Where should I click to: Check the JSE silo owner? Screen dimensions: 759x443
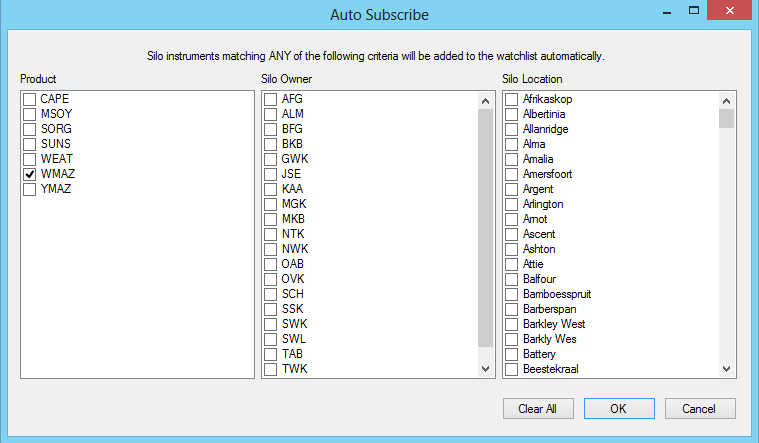pyautogui.click(x=271, y=174)
